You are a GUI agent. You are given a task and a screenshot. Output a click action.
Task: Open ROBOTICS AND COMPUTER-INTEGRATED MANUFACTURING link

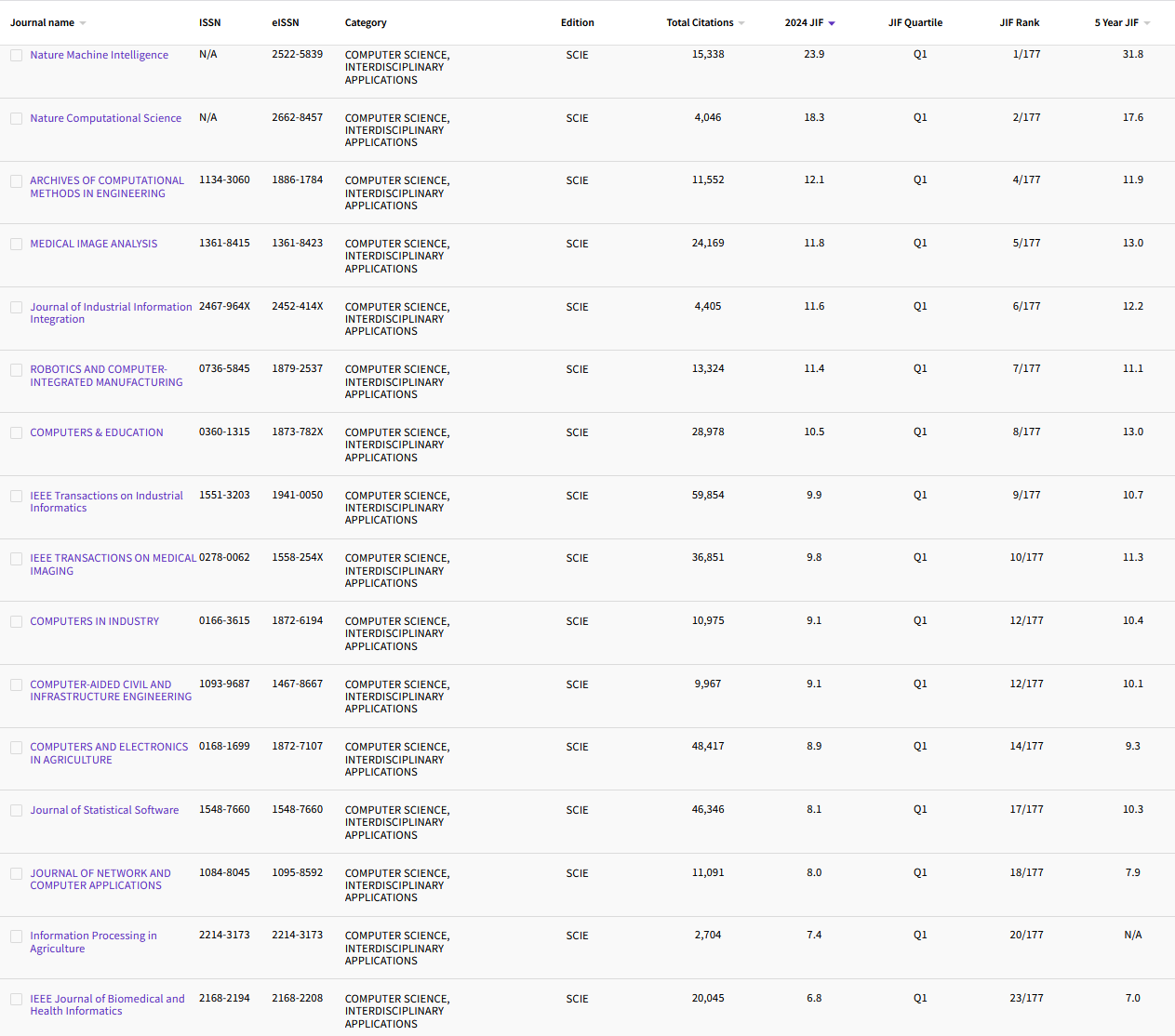click(x=106, y=376)
